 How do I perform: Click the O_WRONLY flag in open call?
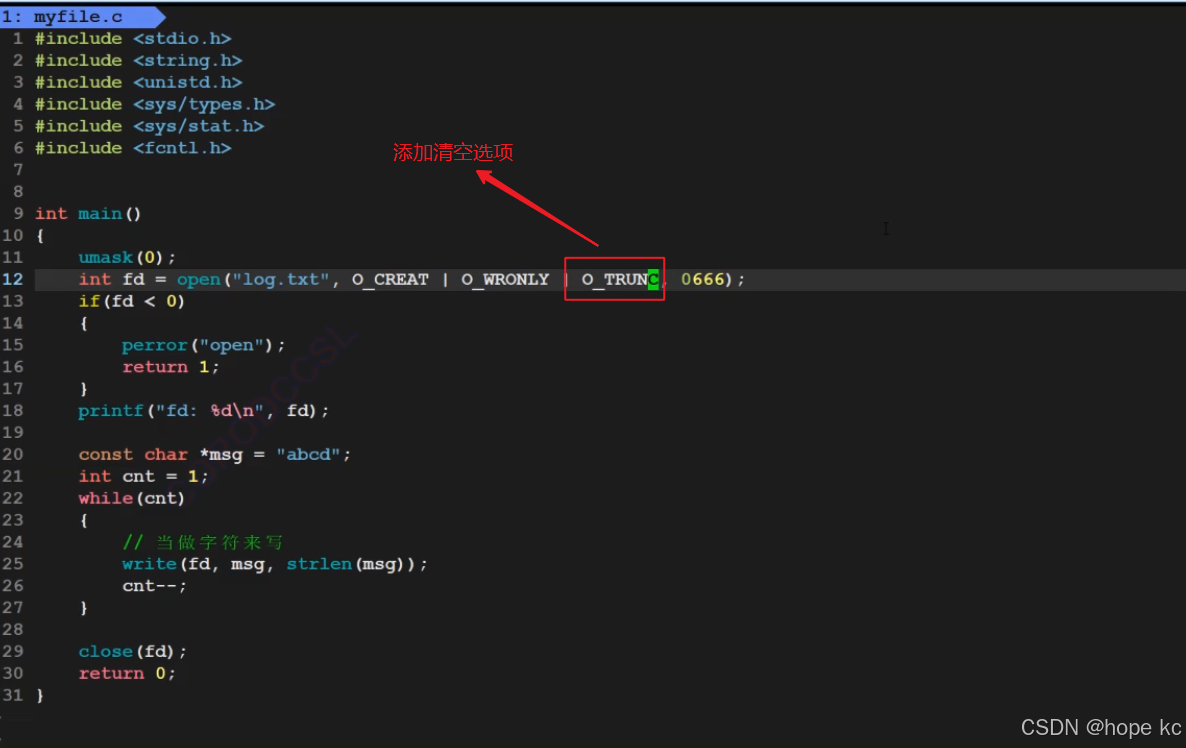pos(505,280)
